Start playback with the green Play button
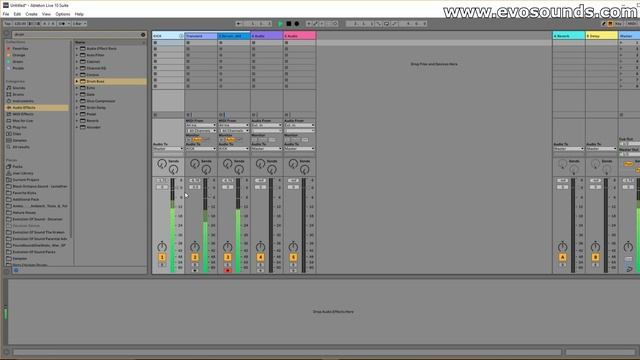Viewport: 640px width, 360px height. point(280,24)
